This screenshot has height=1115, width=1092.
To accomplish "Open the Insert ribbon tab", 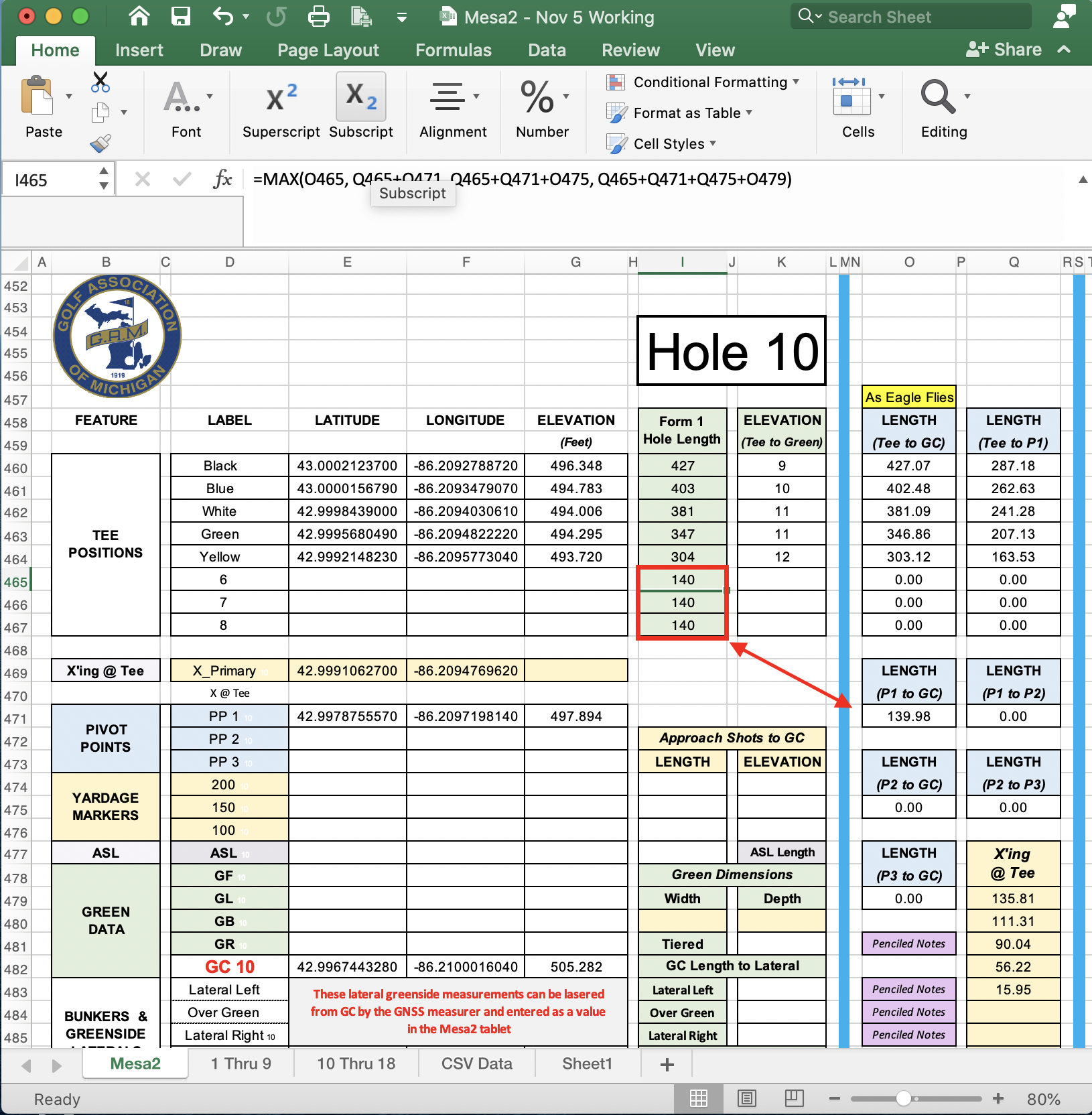I will click(139, 50).
